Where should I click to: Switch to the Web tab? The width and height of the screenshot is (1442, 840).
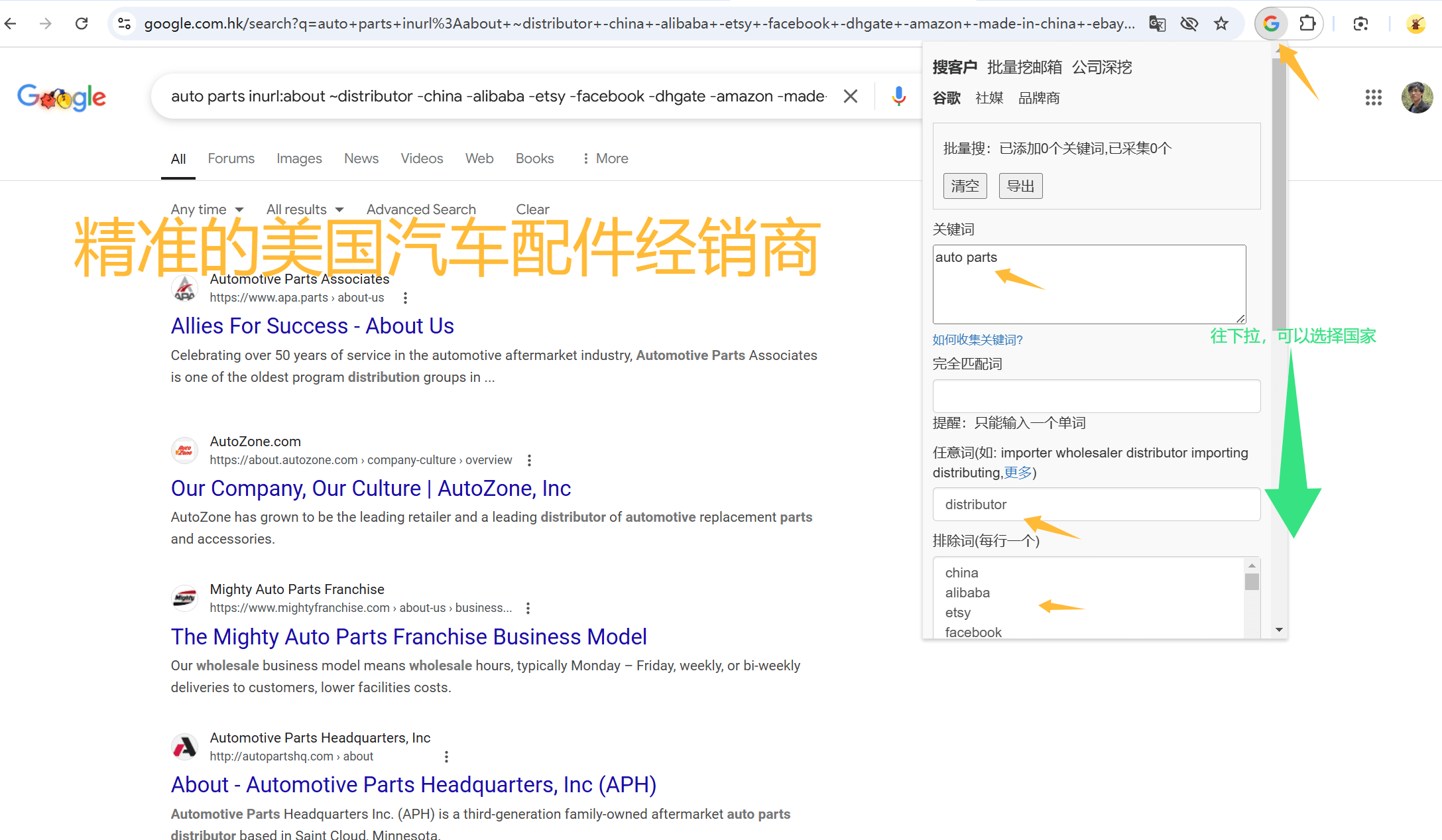[479, 158]
